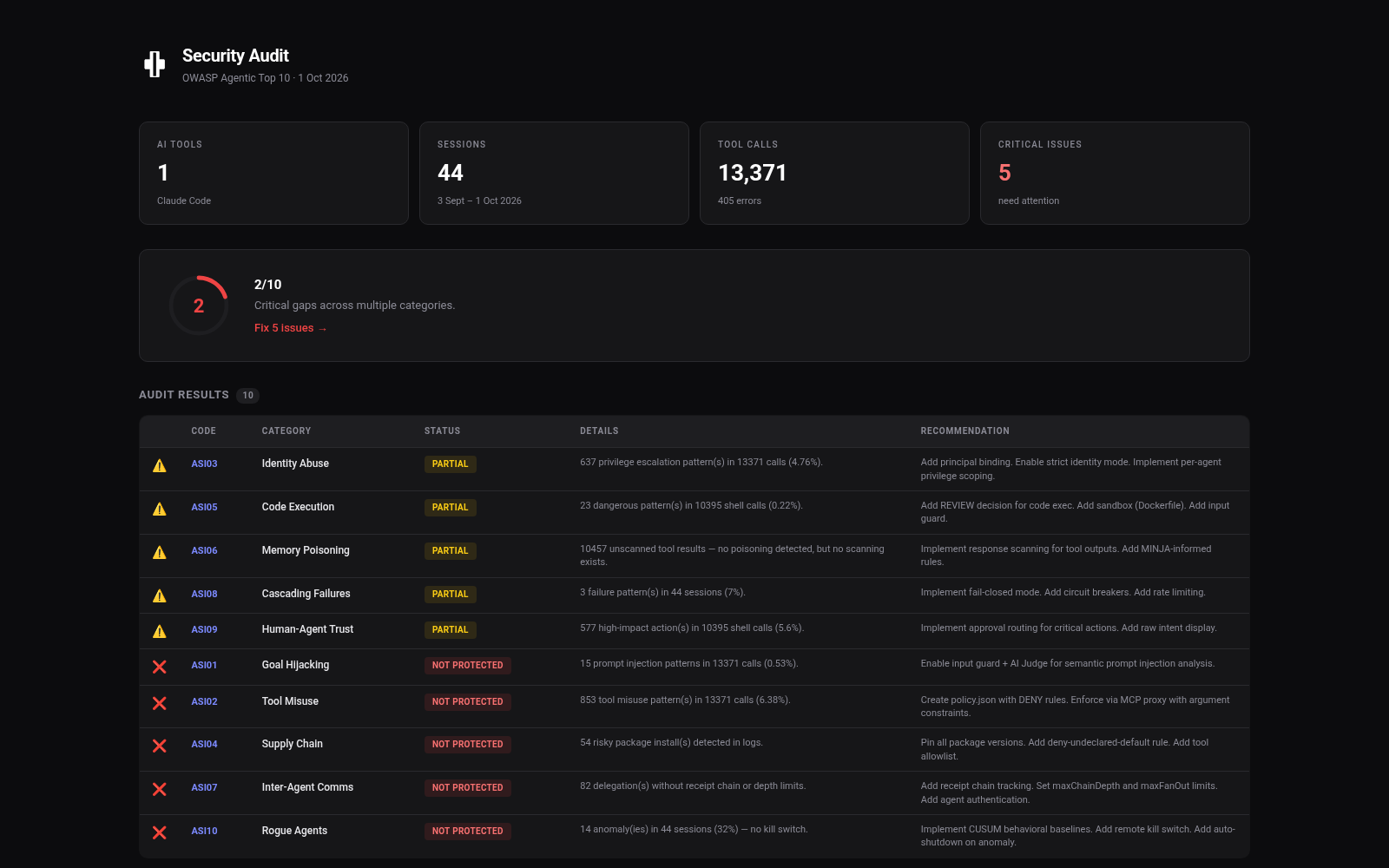
Task: Click red X icon for Tool Misuse
Action: pyautogui.click(x=160, y=703)
